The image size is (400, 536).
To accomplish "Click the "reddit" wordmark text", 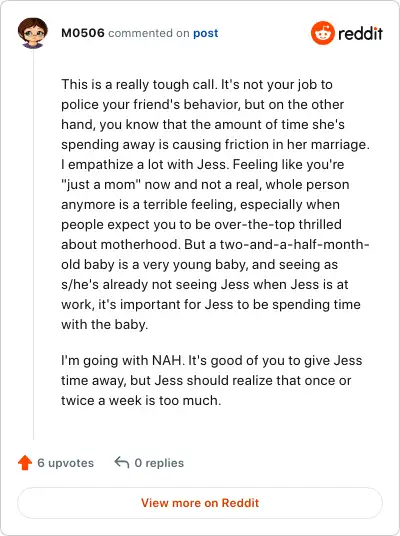I will 360,34.
